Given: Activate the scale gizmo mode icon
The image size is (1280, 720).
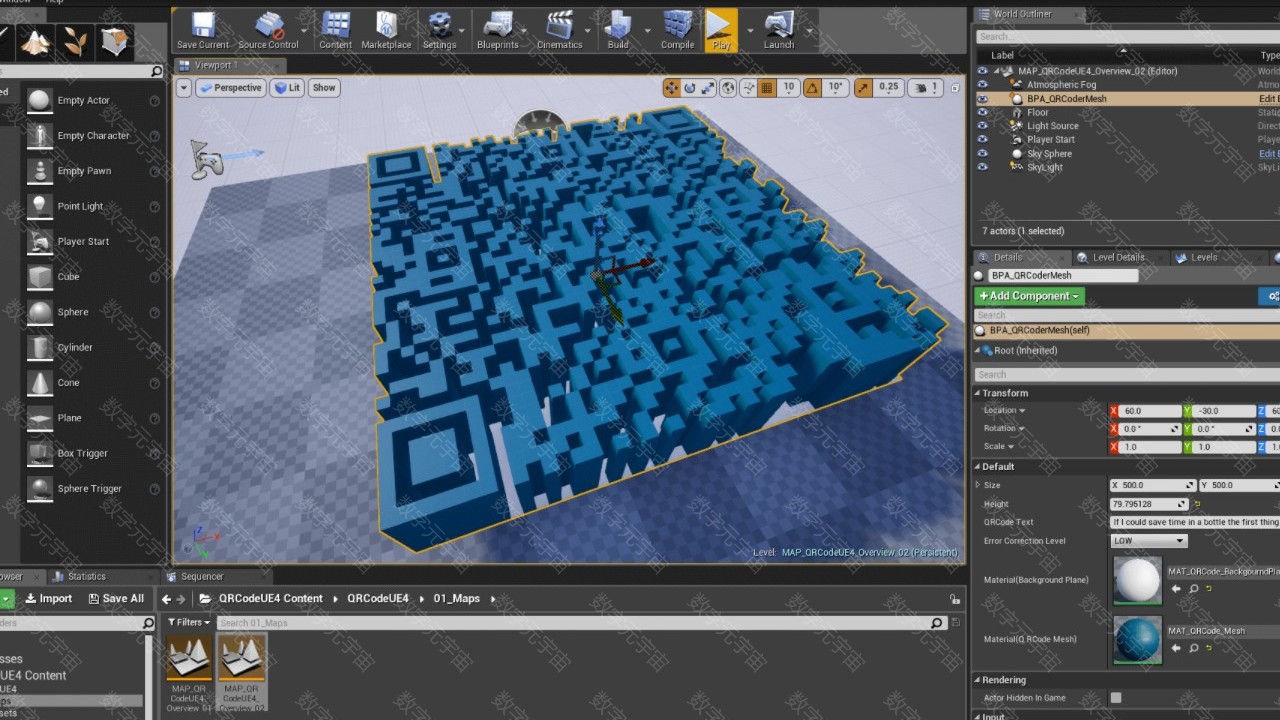Looking at the screenshot, I should click(x=709, y=88).
